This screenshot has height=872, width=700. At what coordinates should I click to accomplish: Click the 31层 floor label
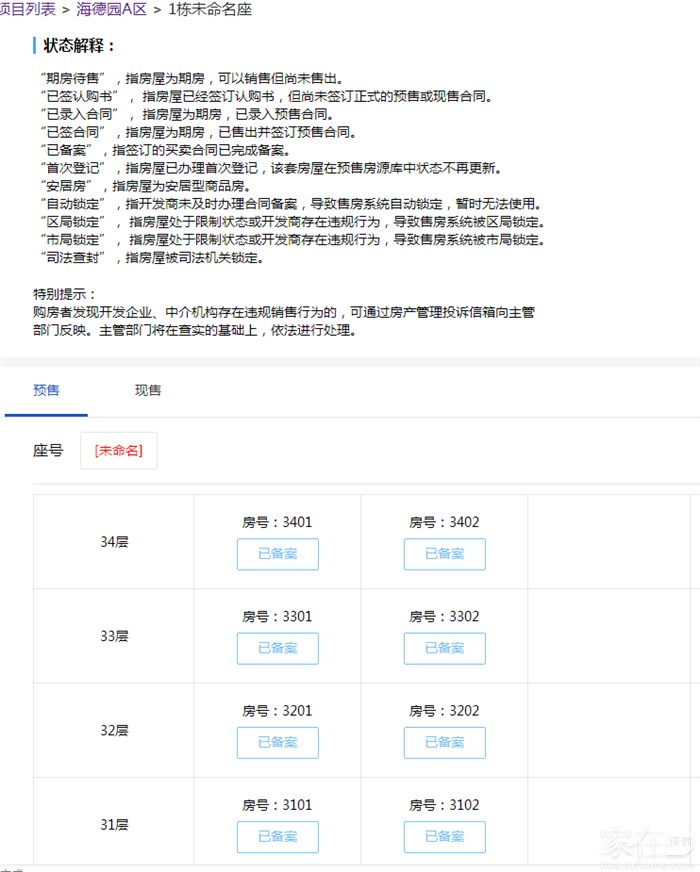114,825
